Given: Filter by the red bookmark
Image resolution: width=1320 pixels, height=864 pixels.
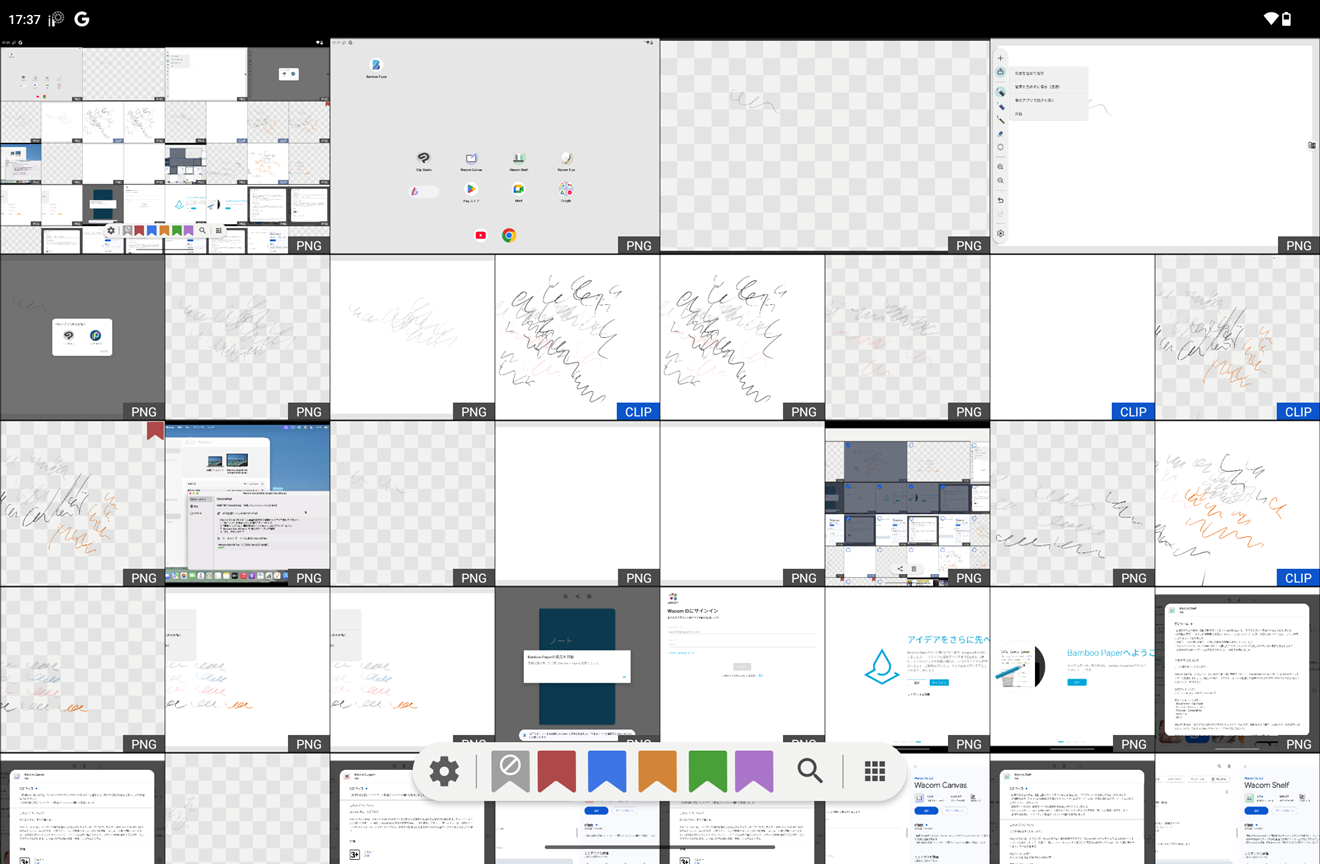Looking at the screenshot, I should pyautogui.click(x=557, y=771).
